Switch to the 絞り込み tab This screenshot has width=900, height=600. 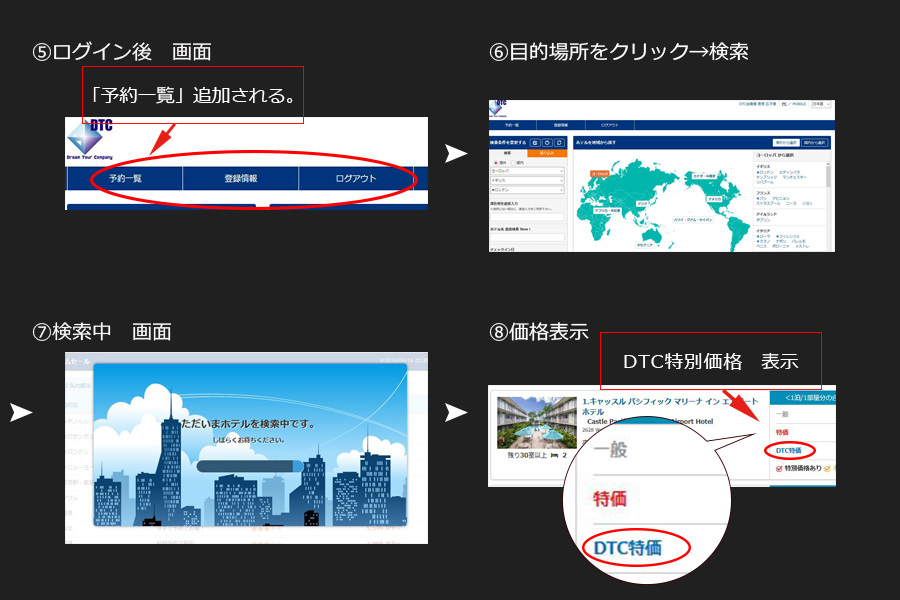[x=547, y=152]
